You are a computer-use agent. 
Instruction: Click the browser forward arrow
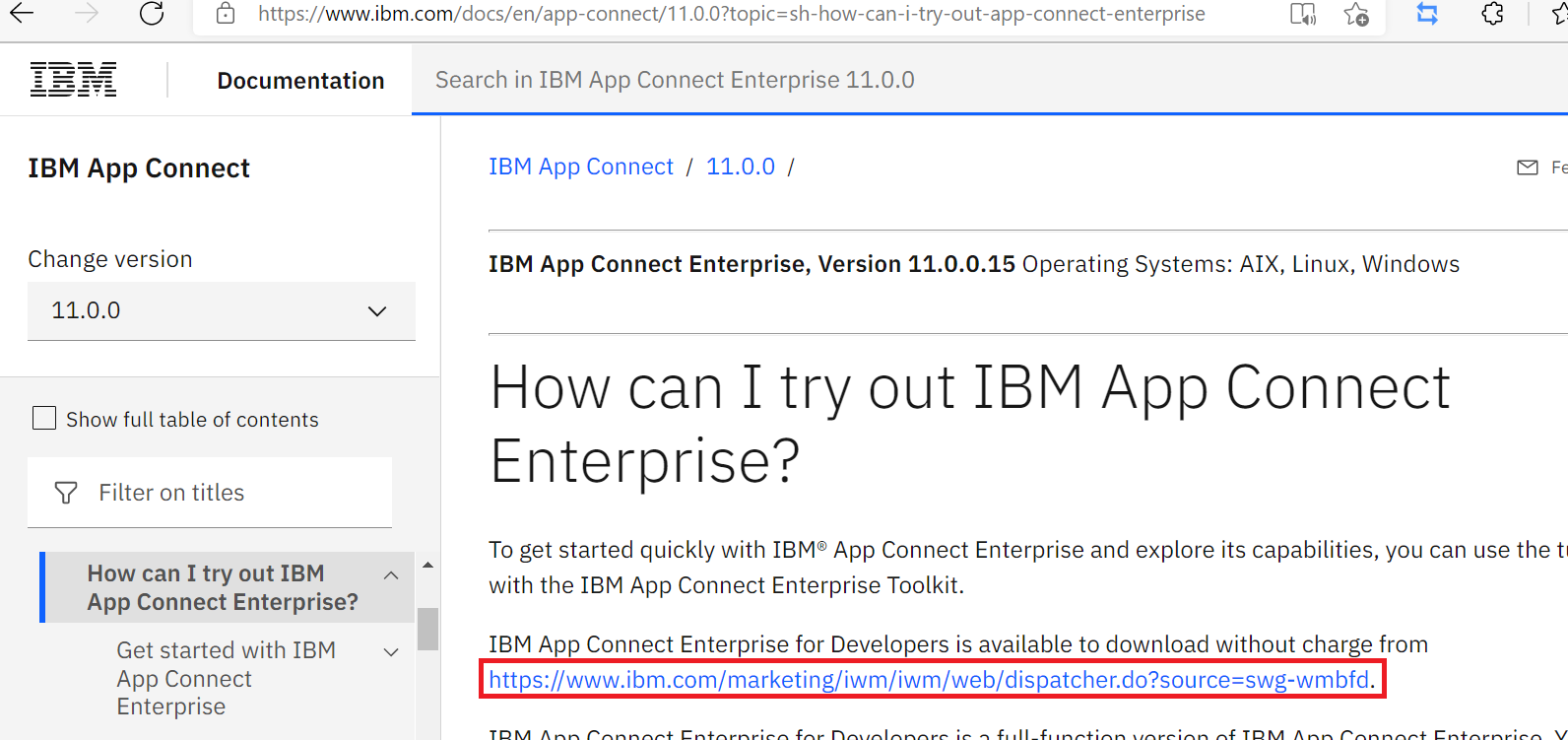(87, 13)
